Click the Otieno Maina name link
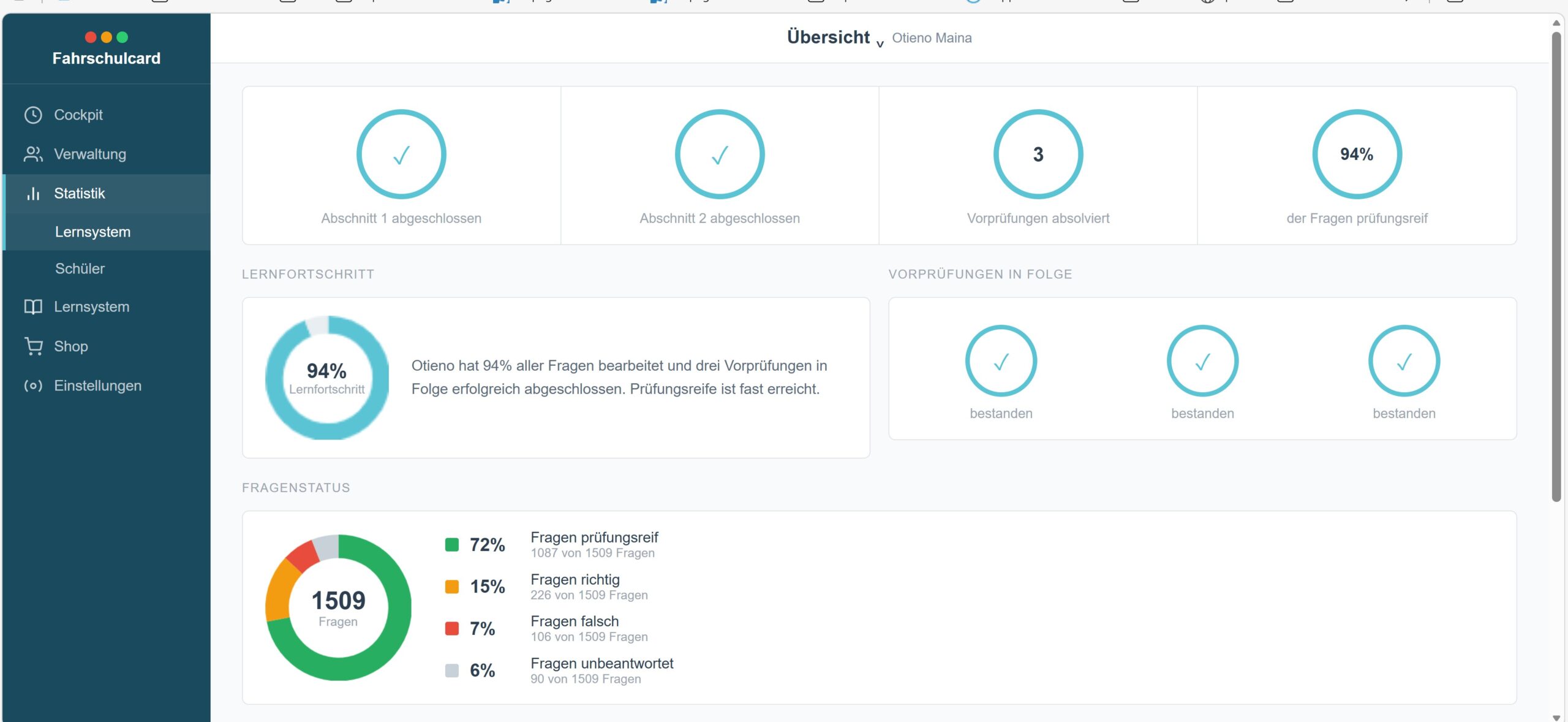The width and height of the screenshot is (1568, 722). point(932,38)
